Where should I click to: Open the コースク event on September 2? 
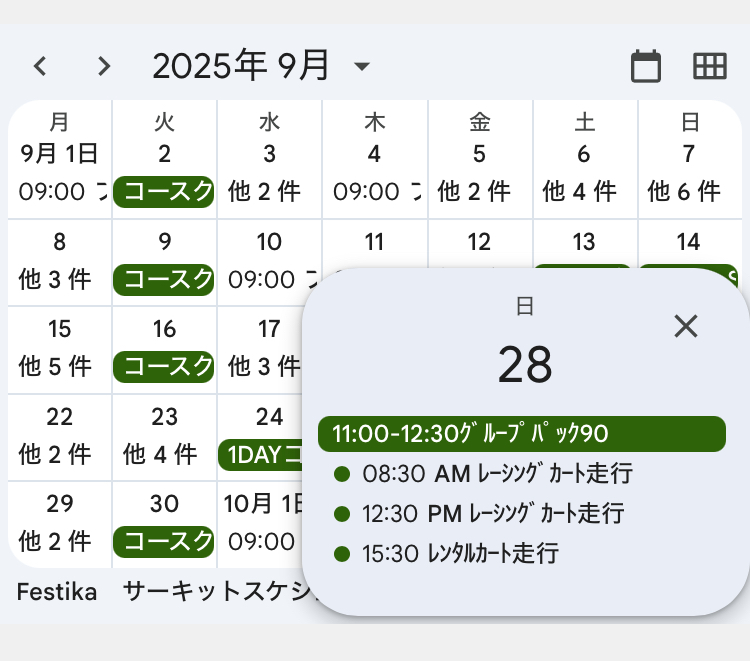(x=164, y=191)
